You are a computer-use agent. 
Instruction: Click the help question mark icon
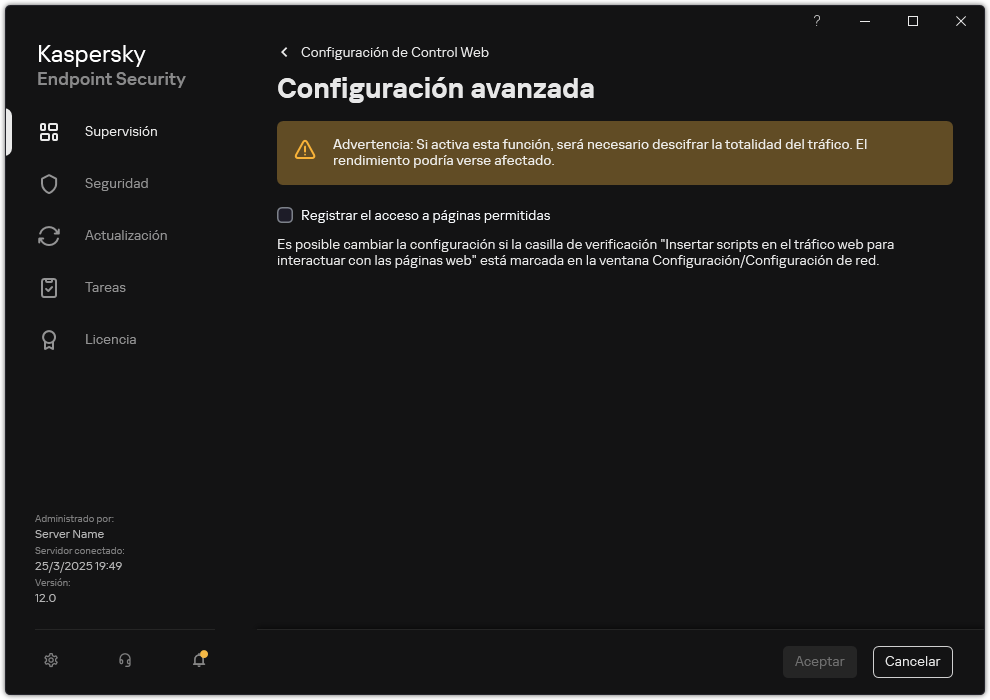(x=816, y=21)
